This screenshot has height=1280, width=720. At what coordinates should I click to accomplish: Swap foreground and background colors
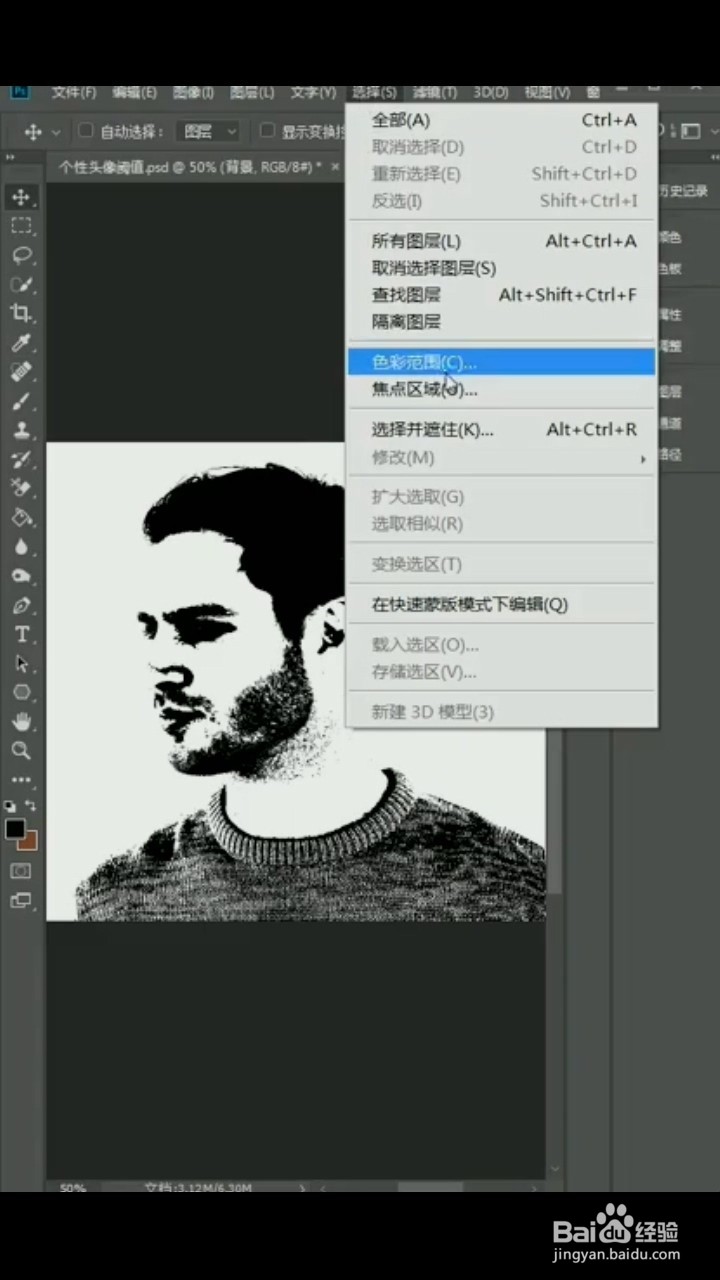tap(31, 806)
